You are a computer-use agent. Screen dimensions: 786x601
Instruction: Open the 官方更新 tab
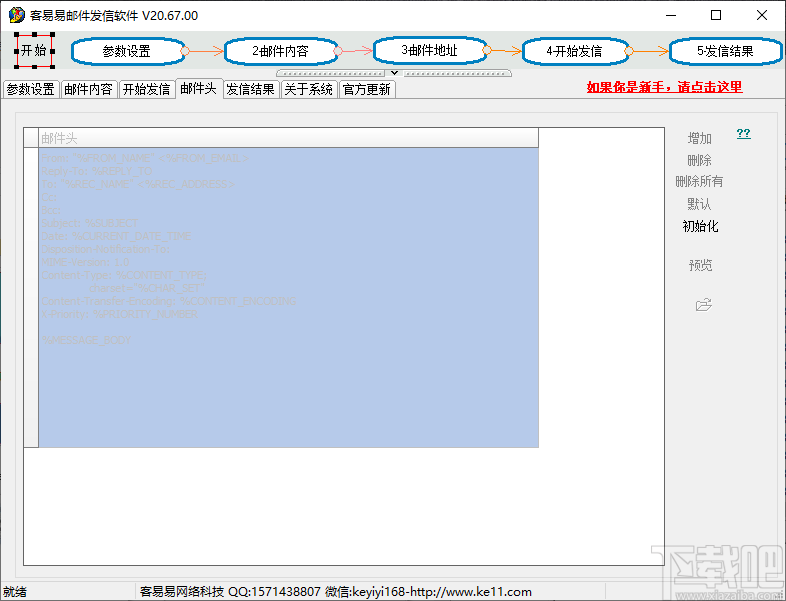tap(367, 89)
